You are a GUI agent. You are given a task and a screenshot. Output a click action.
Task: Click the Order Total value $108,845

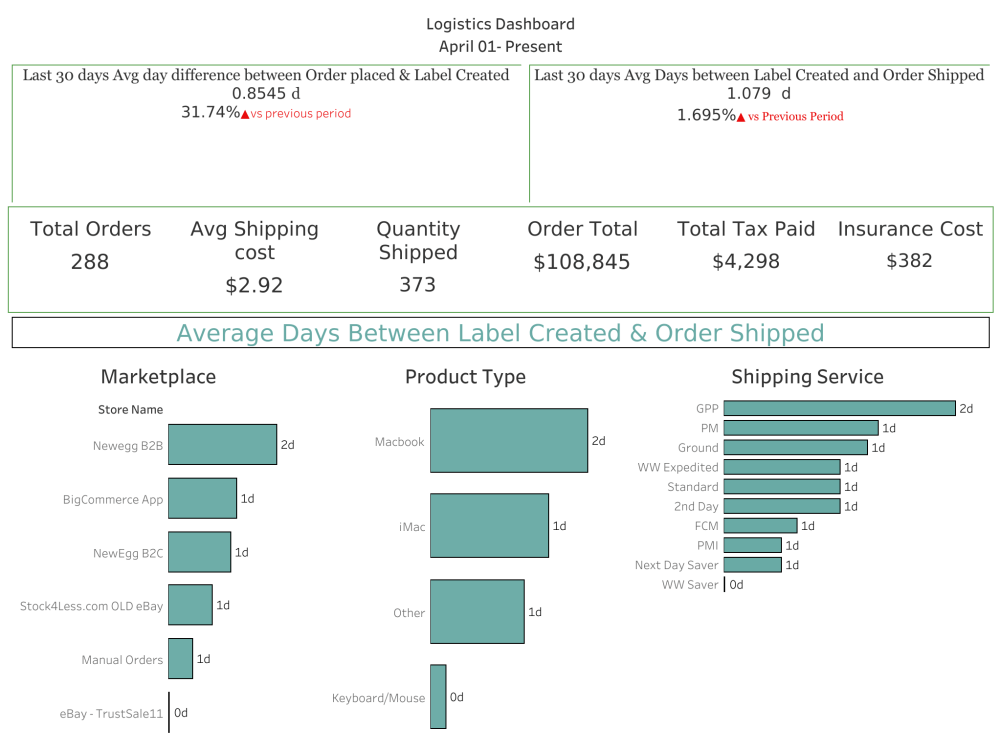pyautogui.click(x=583, y=262)
